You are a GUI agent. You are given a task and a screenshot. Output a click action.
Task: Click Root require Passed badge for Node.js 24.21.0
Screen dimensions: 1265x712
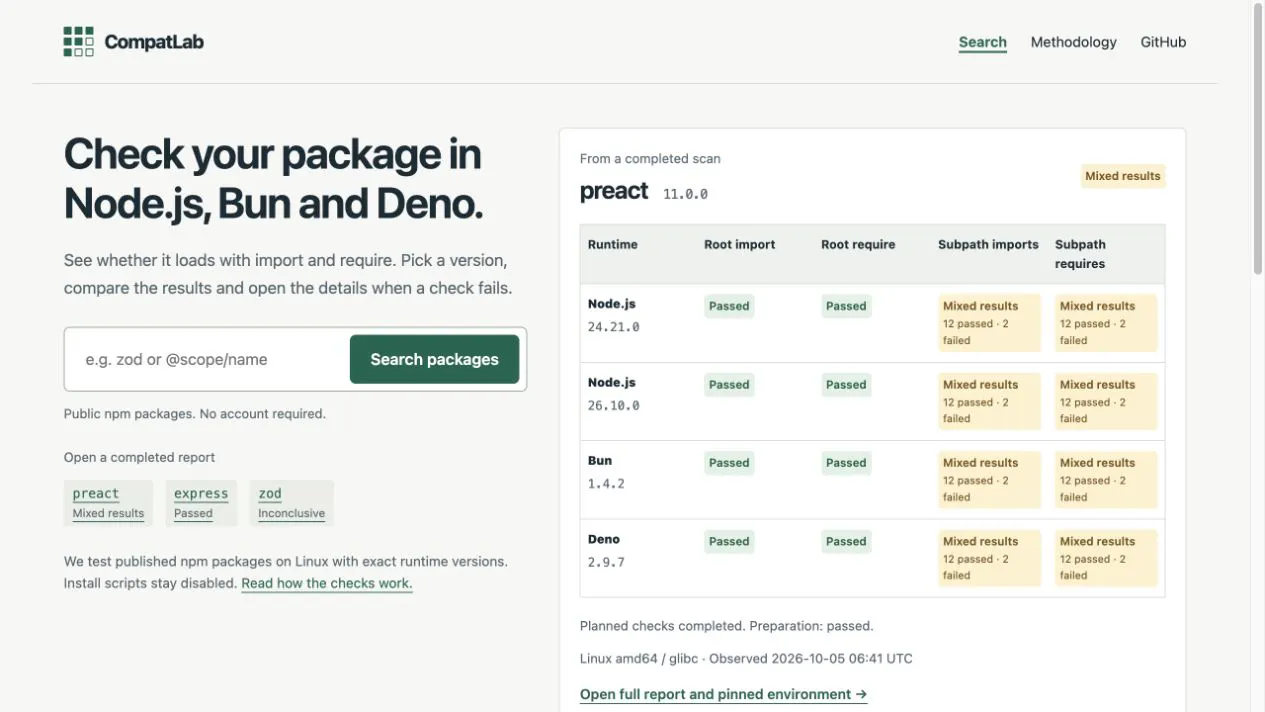846,306
